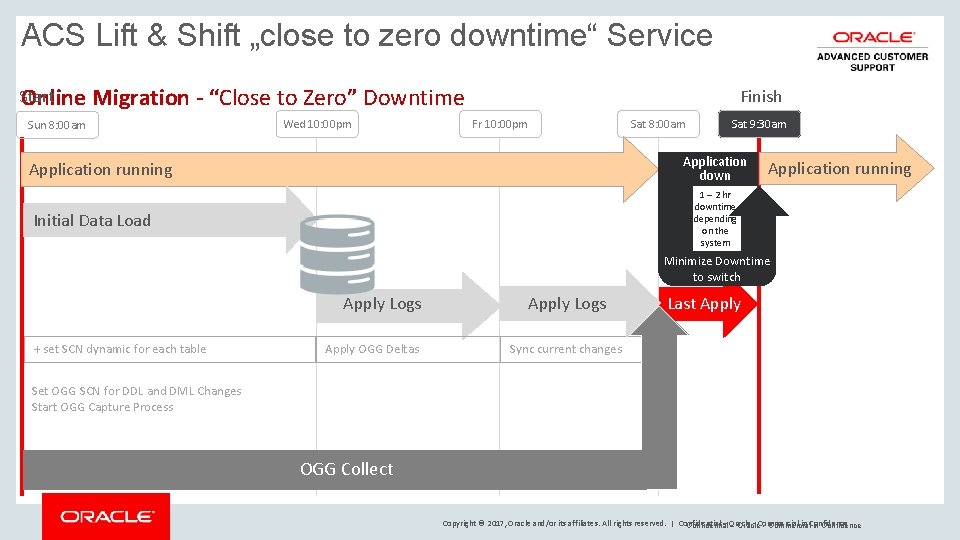
Task: Click the 'Initial Data Load' arrow
Action: (168, 220)
